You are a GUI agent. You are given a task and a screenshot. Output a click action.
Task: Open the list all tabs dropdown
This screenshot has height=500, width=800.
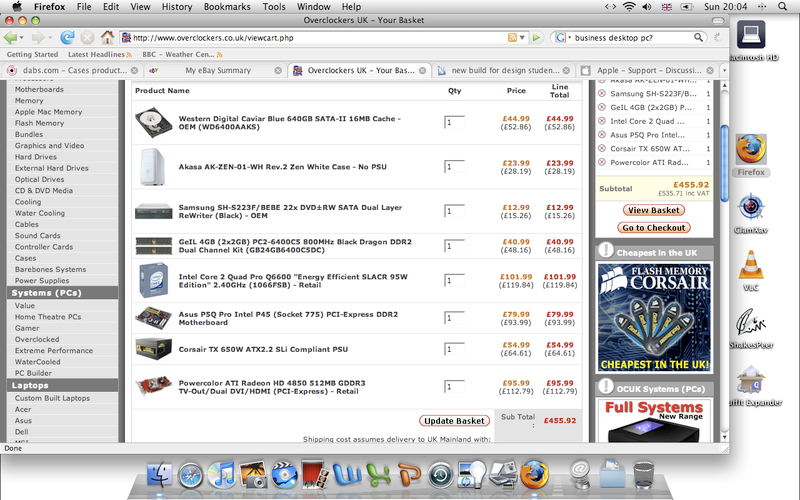click(x=723, y=70)
